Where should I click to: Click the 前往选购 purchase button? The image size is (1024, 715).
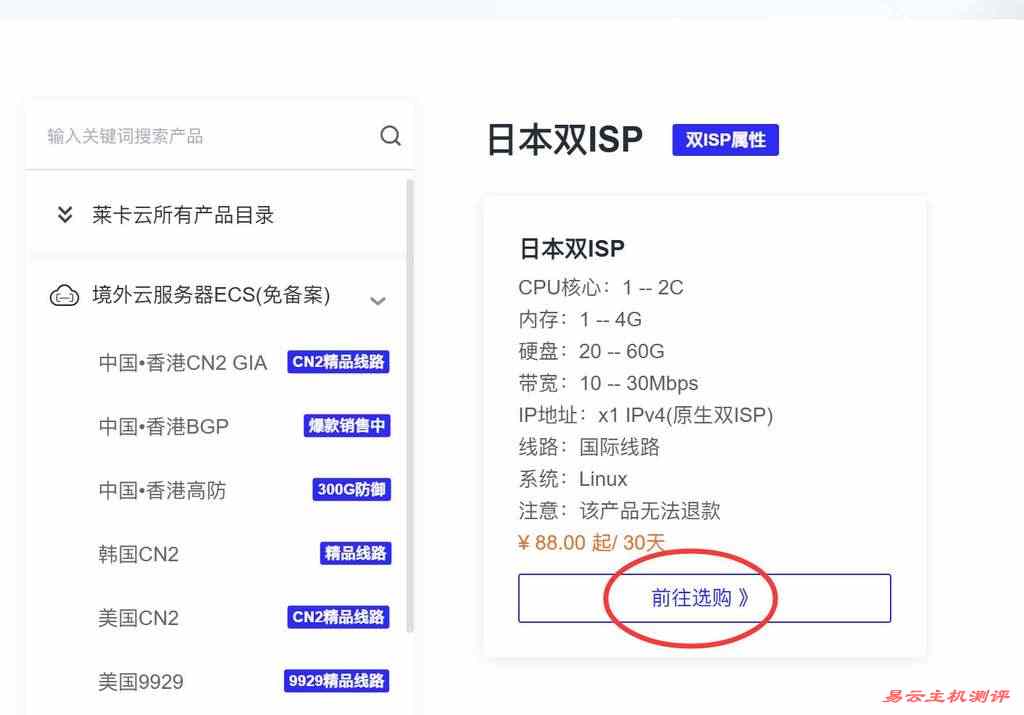[x=704, y=598]
